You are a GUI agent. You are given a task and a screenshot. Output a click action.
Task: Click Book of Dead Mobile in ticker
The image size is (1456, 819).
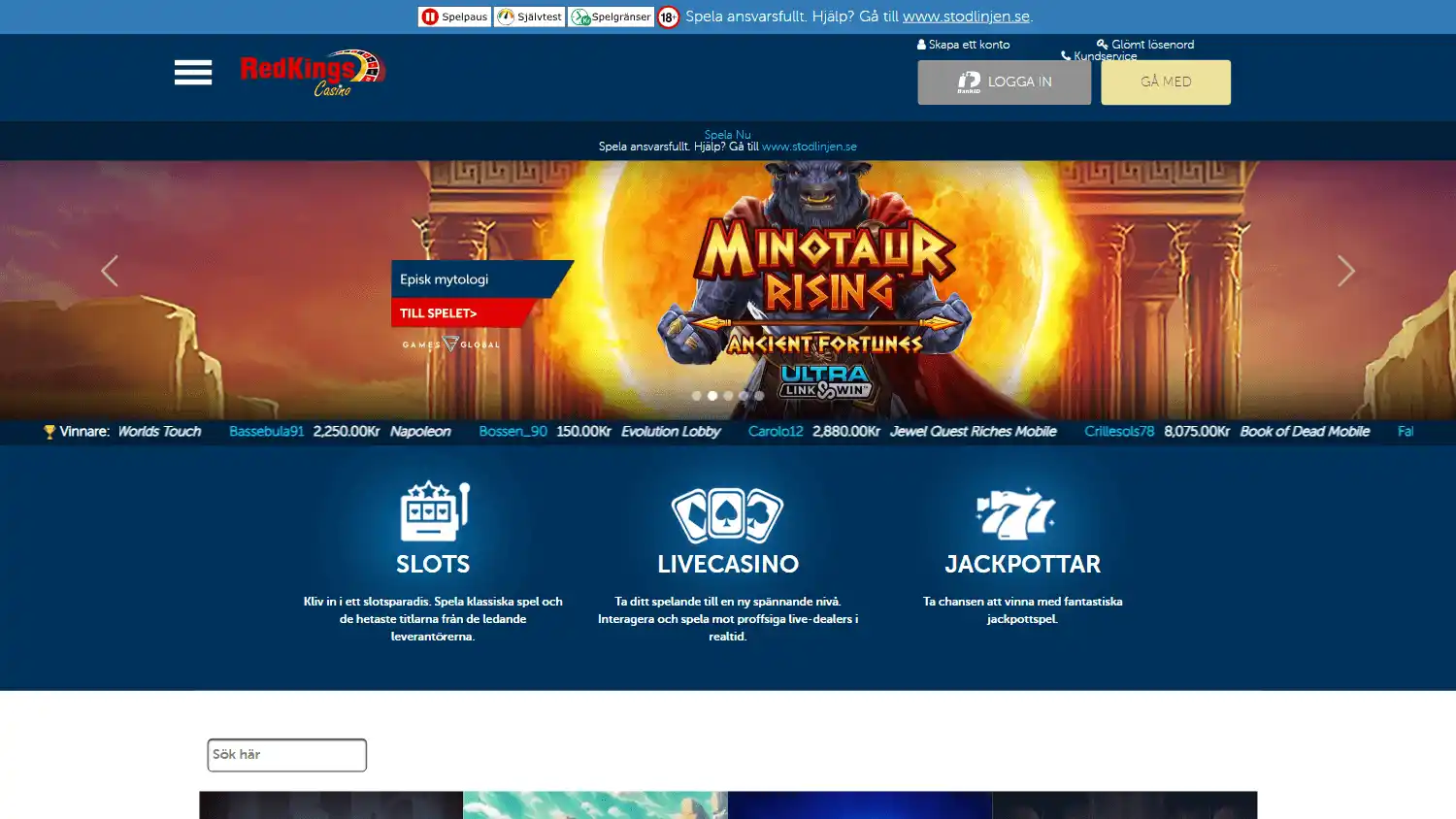tap(1305, 432)
